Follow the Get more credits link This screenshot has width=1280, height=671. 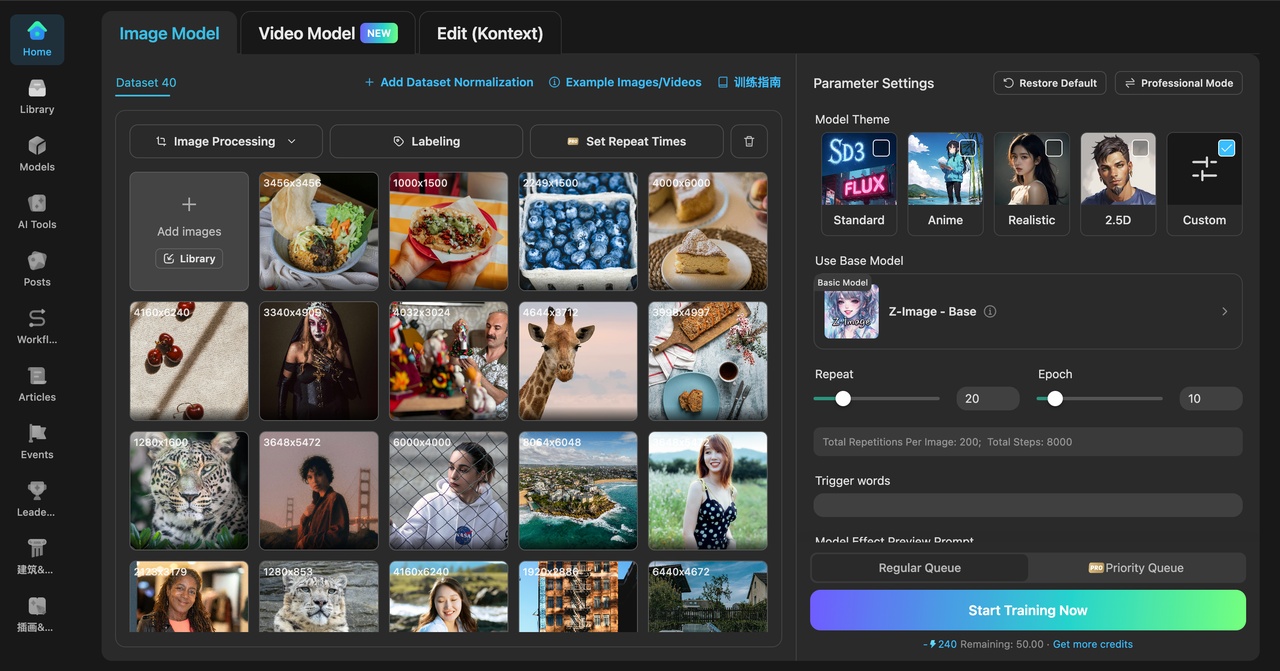pyautogui.click(x=1092, y=644)
